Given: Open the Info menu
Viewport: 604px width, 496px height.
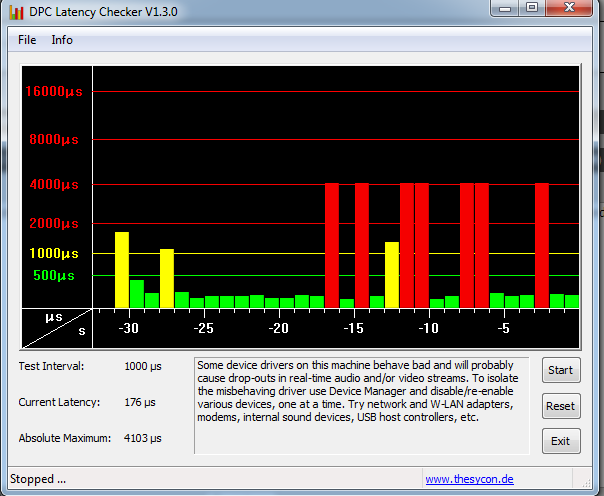Looking at the screenshot, I should 62,40.
